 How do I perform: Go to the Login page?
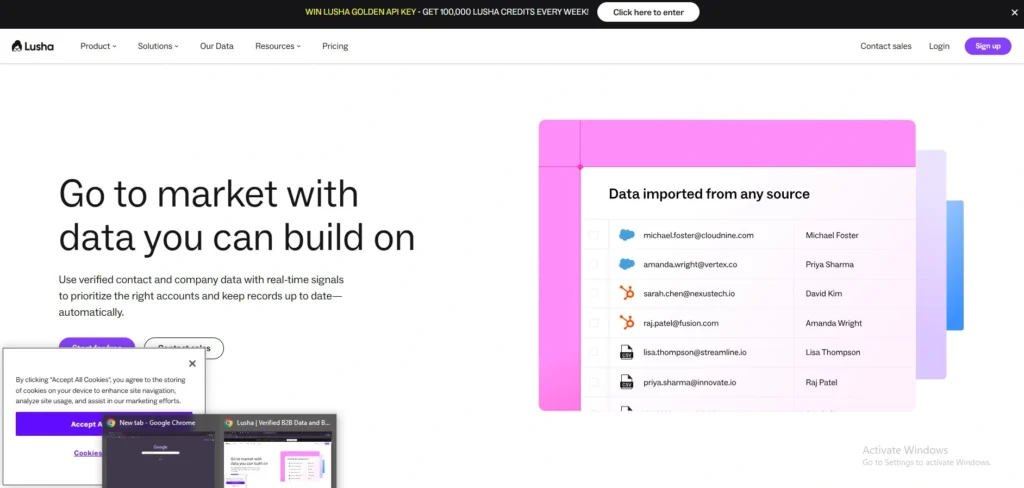[939, 46]
